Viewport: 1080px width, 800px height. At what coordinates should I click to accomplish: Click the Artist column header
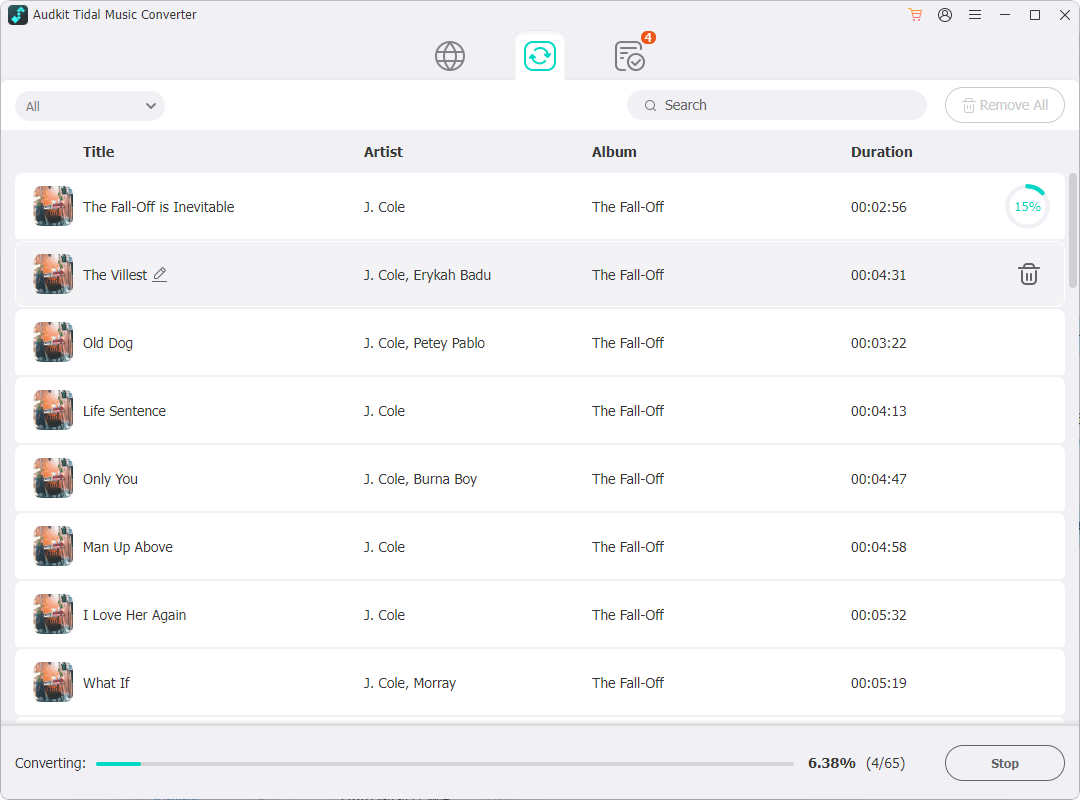click(x=383, y=152)
